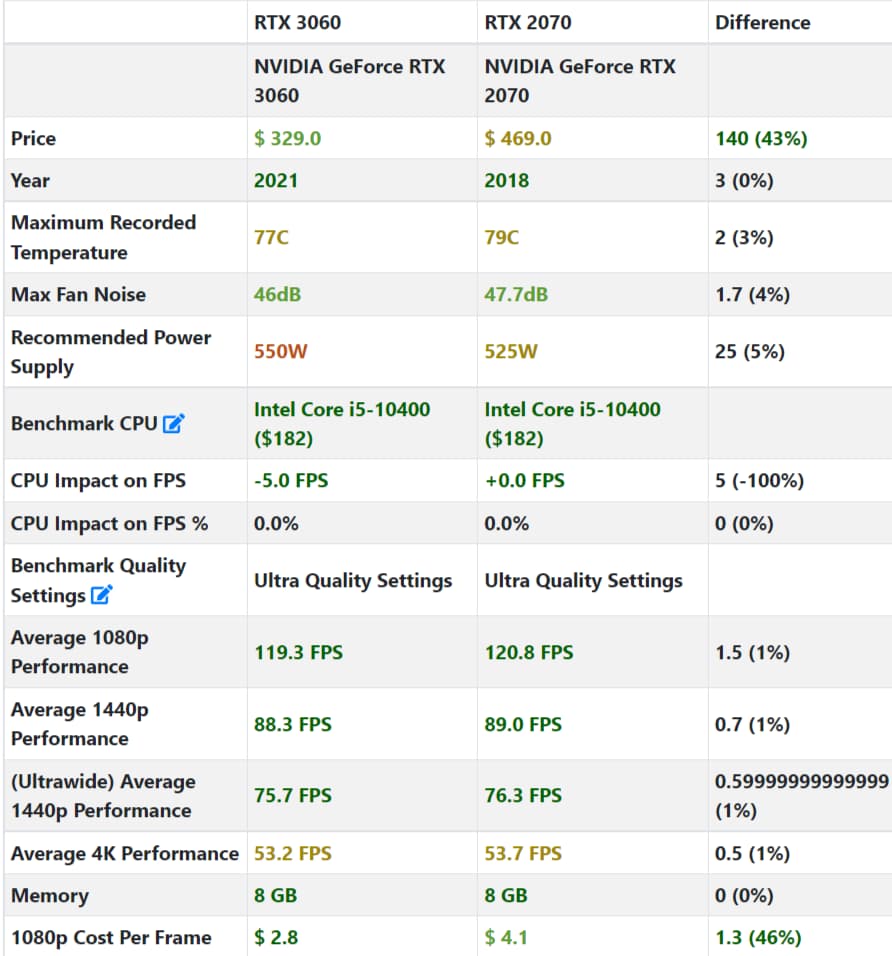Click the Intel Core i5-10400 under RTX 3060
Viewport: 892px width, 956px height.
pyautogui.click(x=342, y=410)
